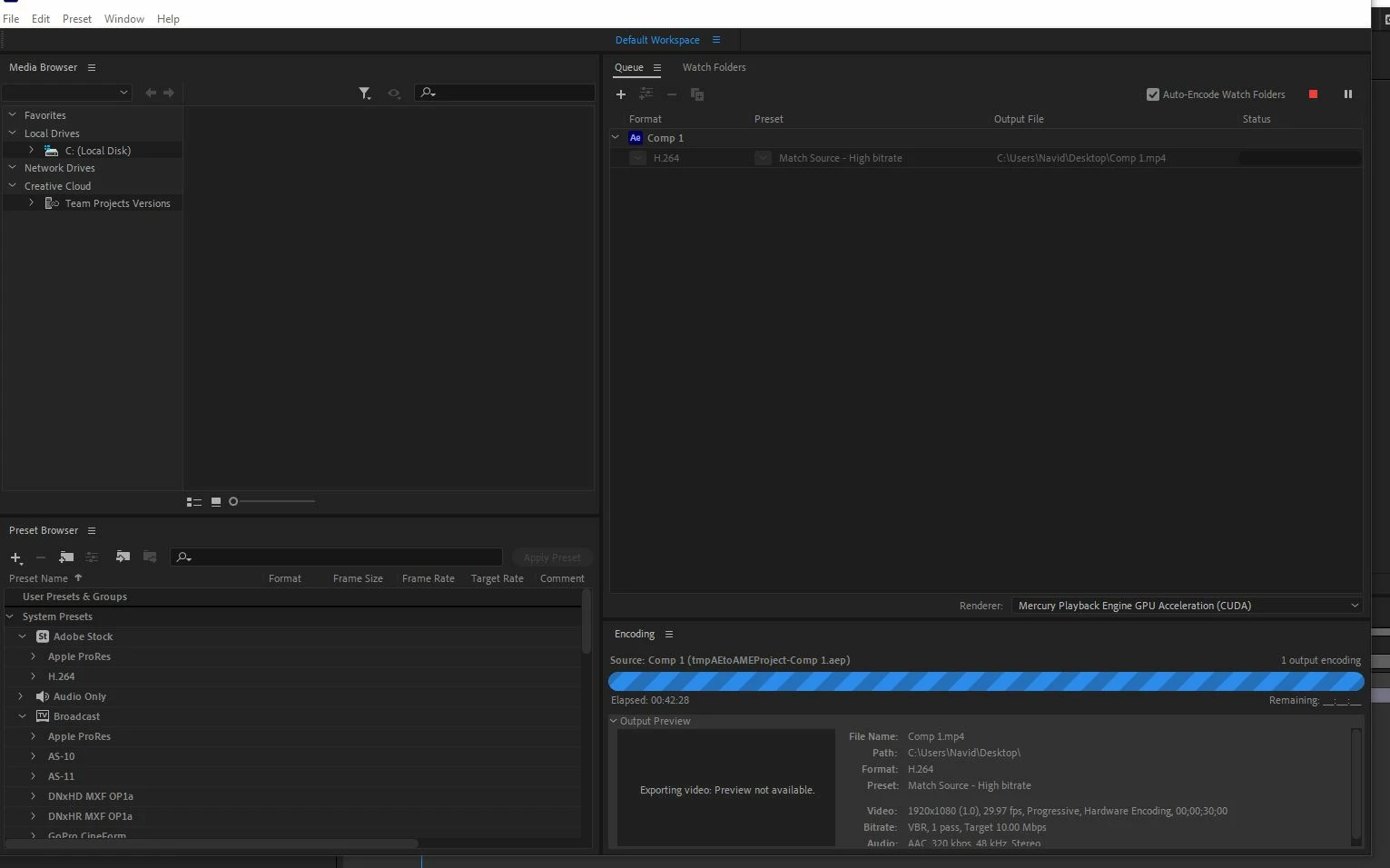
Task: Expand the DNxHD MXF OP1a presets
Action: pyautogui.click(x=33, y=796)
